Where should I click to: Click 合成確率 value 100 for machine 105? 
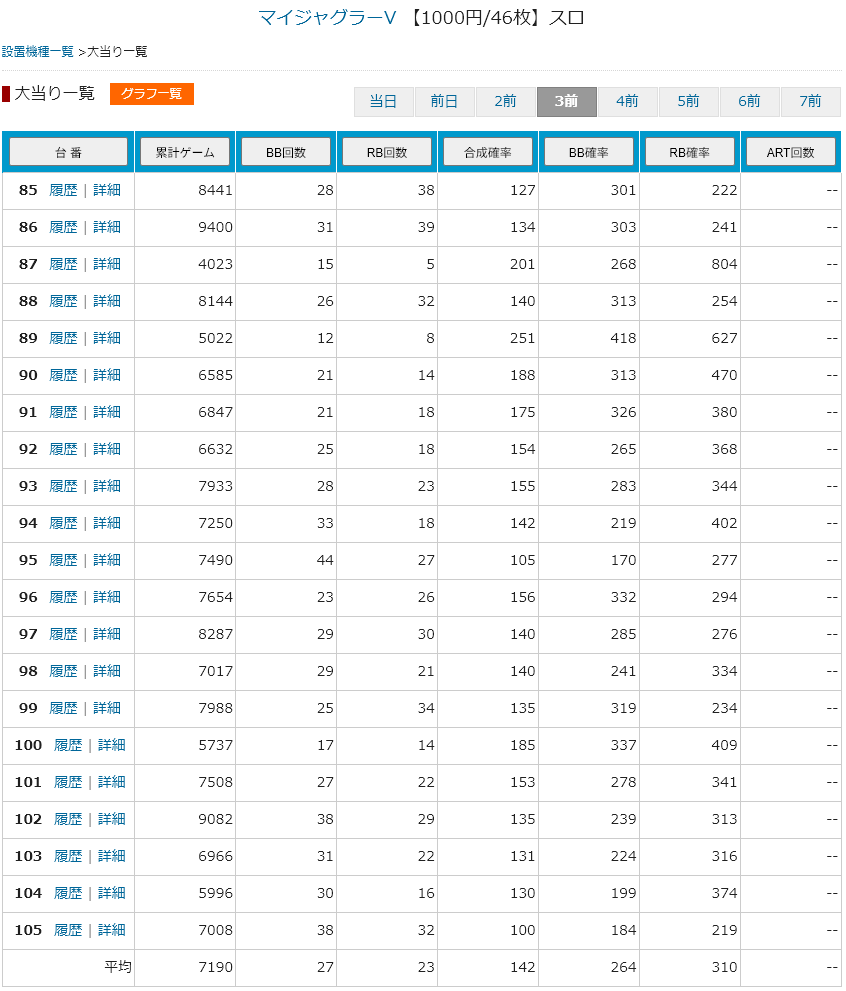pyautogui.click(x=523, y=930)
